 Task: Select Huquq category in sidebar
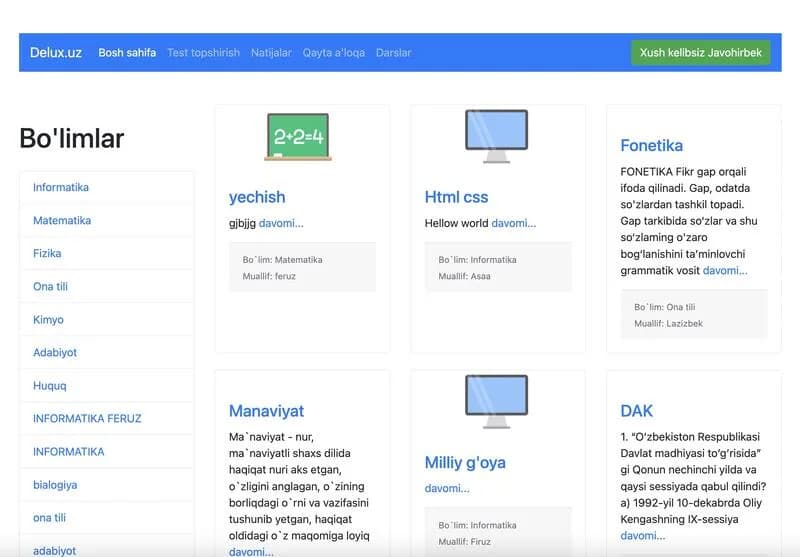(x=107, y=386)
